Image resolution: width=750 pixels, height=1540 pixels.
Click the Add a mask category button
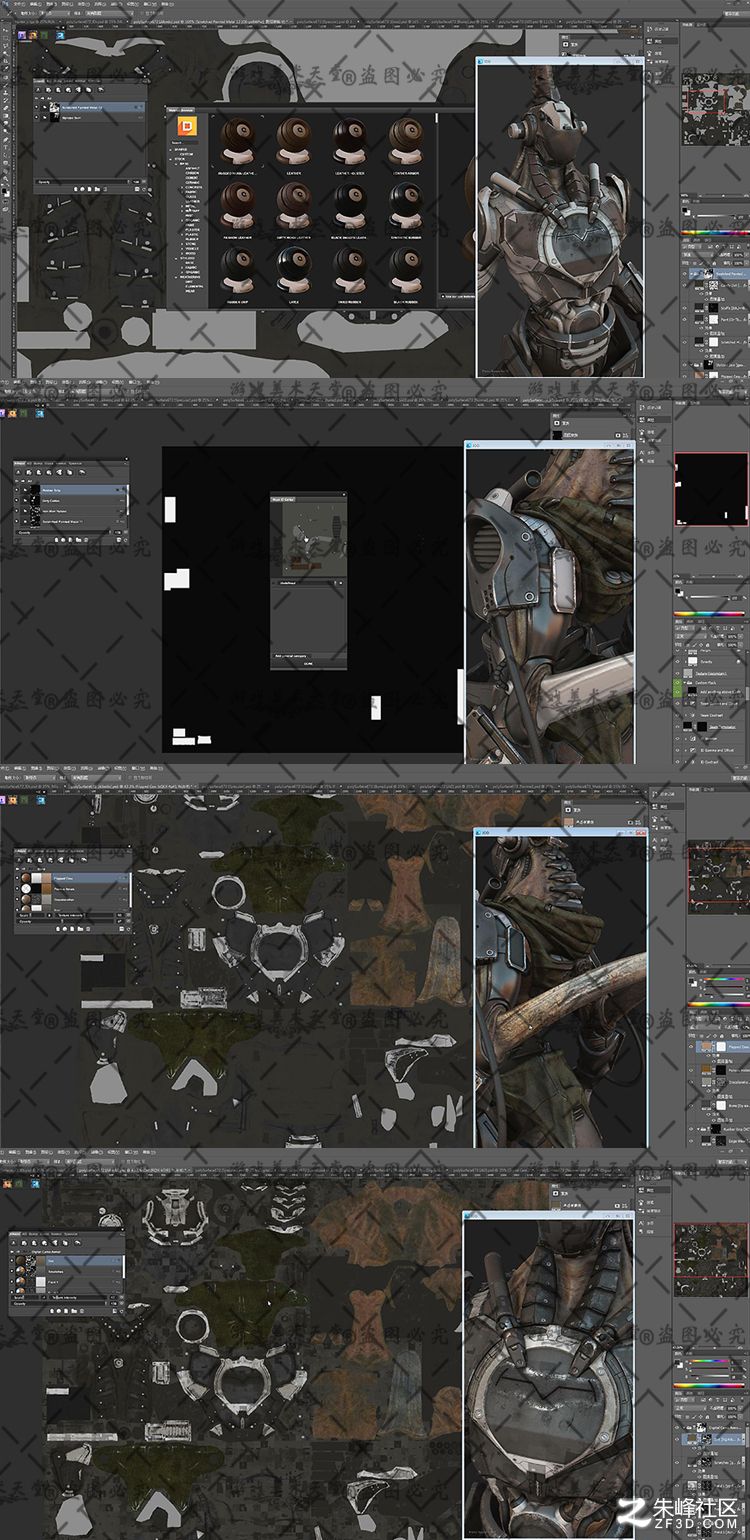pyautogui.click(x=292, y=656)
